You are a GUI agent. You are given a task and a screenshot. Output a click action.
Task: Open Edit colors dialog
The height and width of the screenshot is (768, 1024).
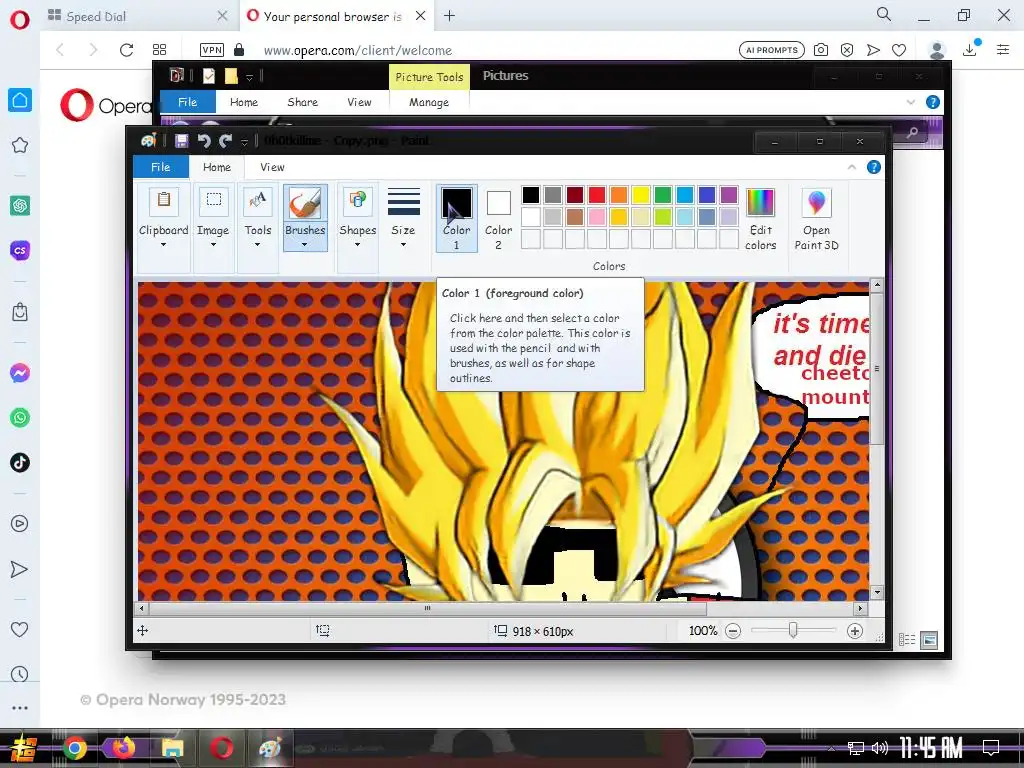[760, 219]
